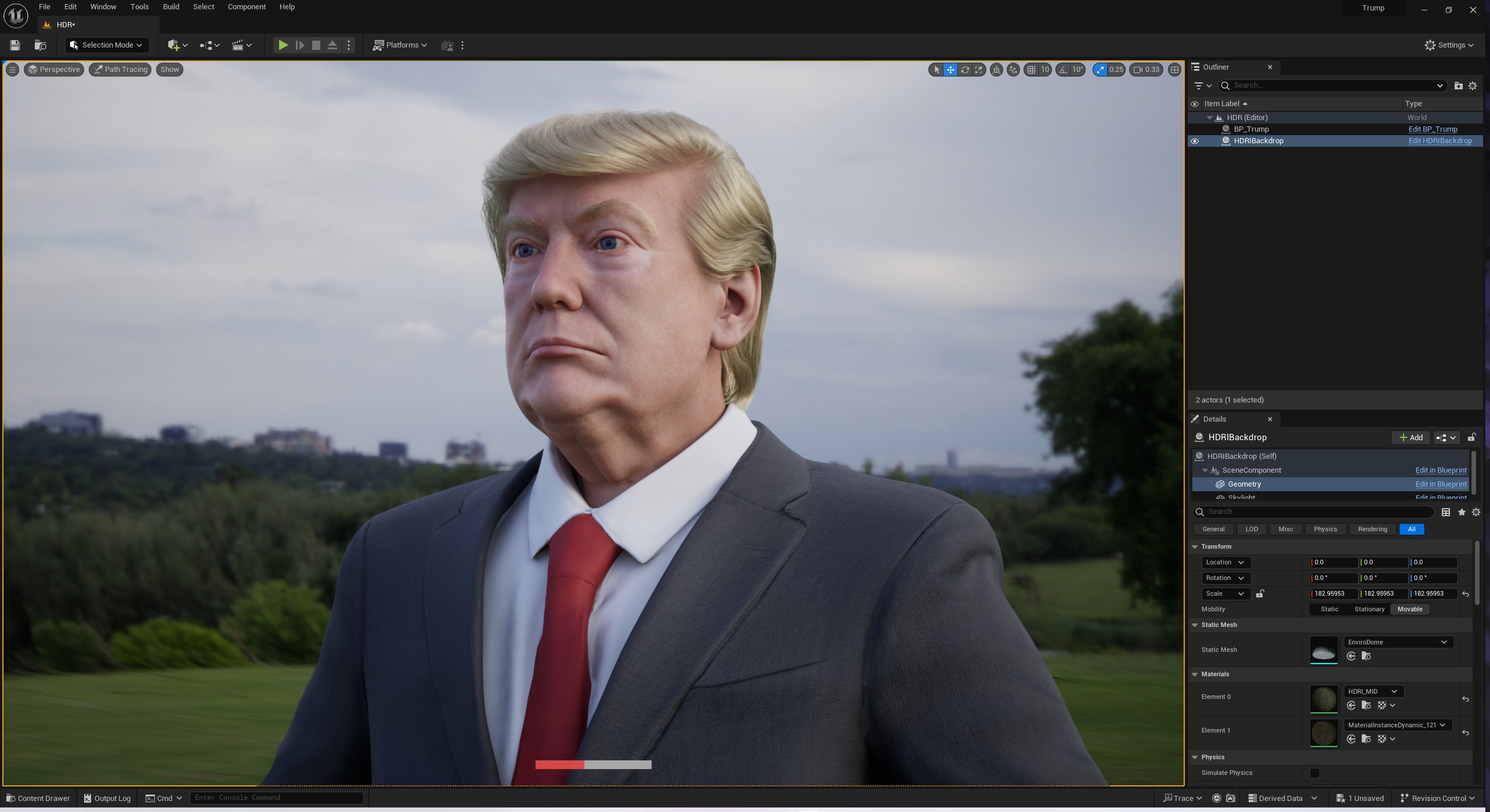Browse to HDRI_MID asset in Content Browser
The height and width of the screenshot is (812, 1490).
1366,705
